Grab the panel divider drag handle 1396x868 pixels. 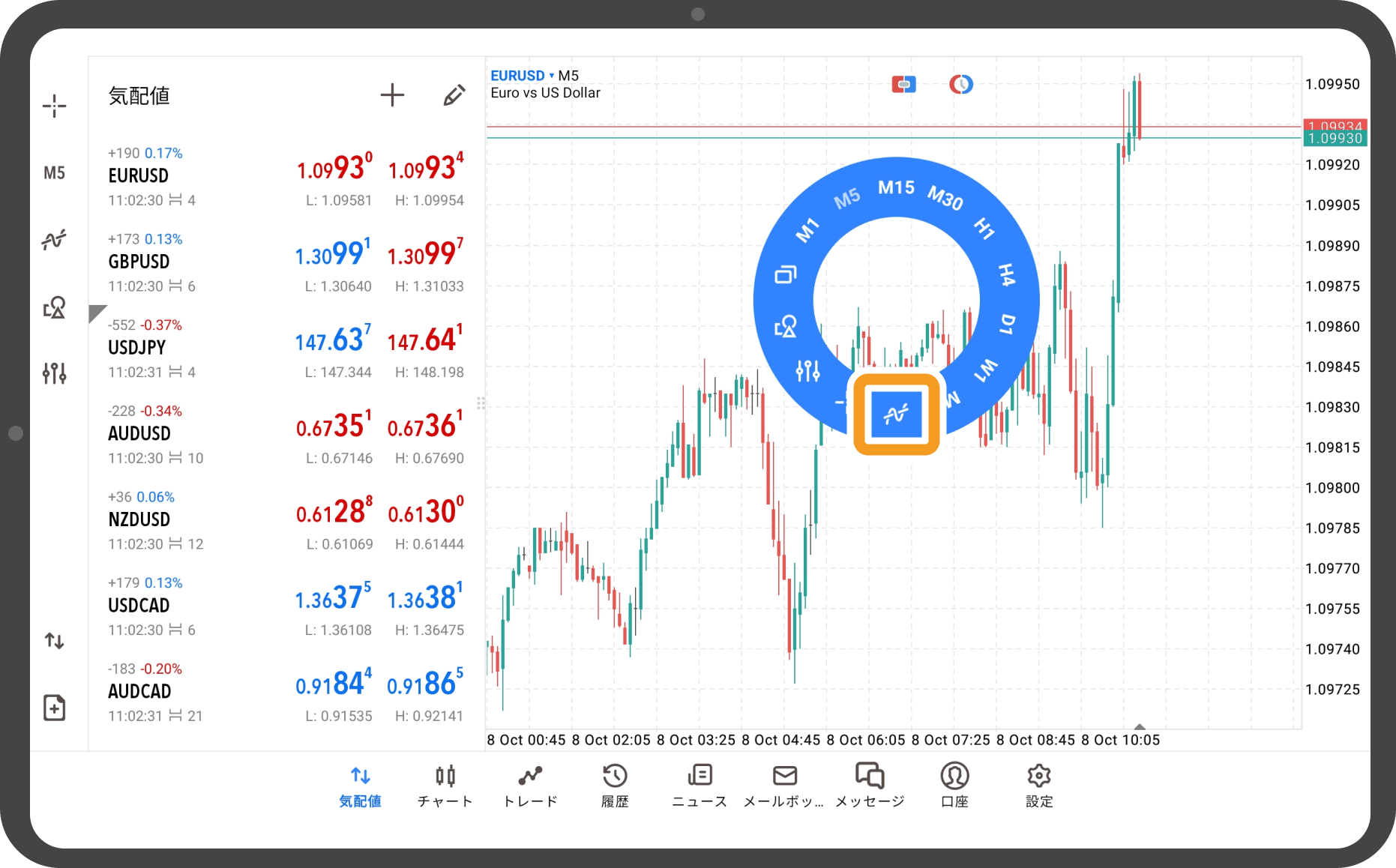point(481,403)
